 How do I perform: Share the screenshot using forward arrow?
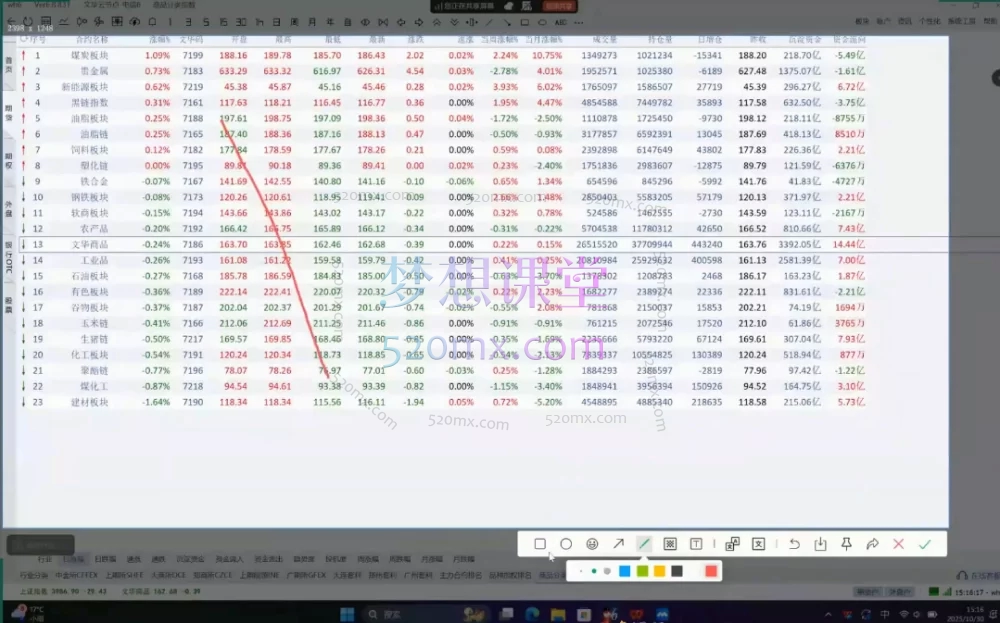pyautogui.click(x=872, y=544)
